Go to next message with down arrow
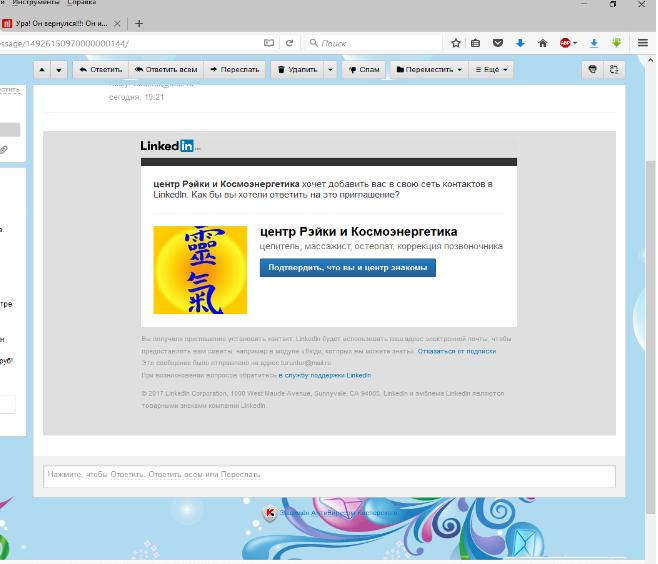This screenshot has height=564, width=658. click(x=59, y=70)
